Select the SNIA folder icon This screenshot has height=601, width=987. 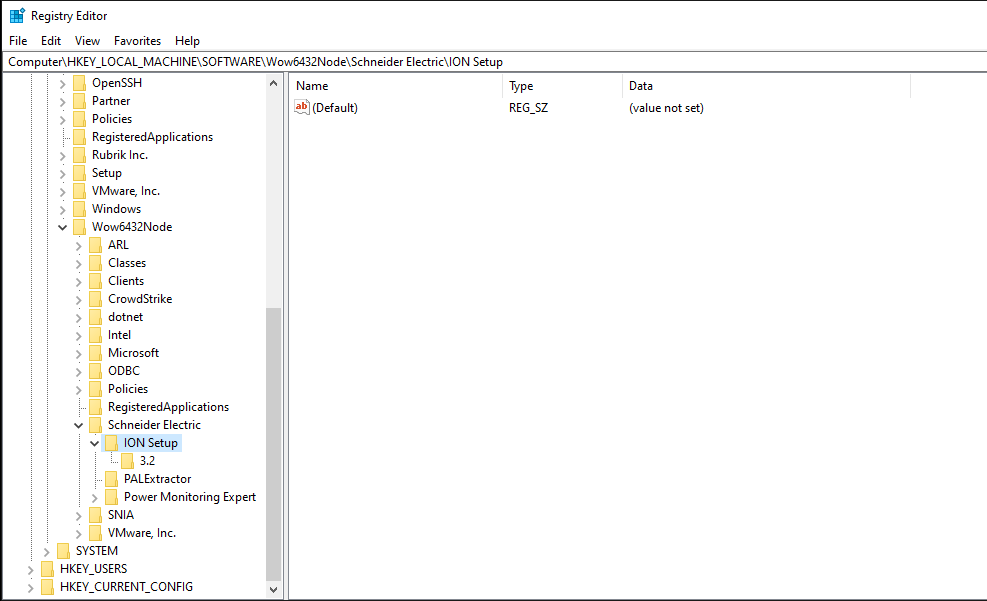[x=96, y=515]
